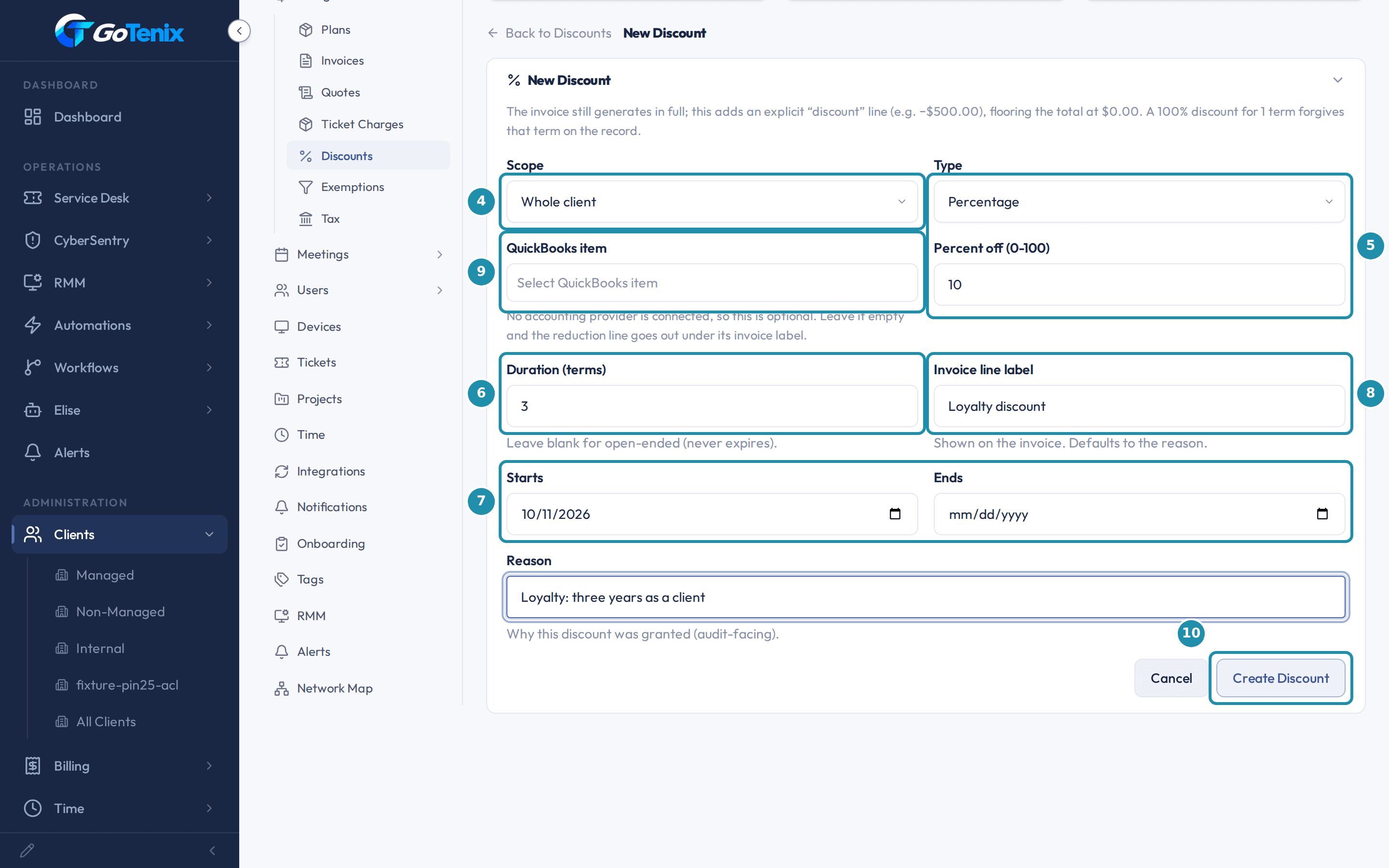Click the Exemptions funnel icon
The image size is (1389, 868).
tap(306, 187)
